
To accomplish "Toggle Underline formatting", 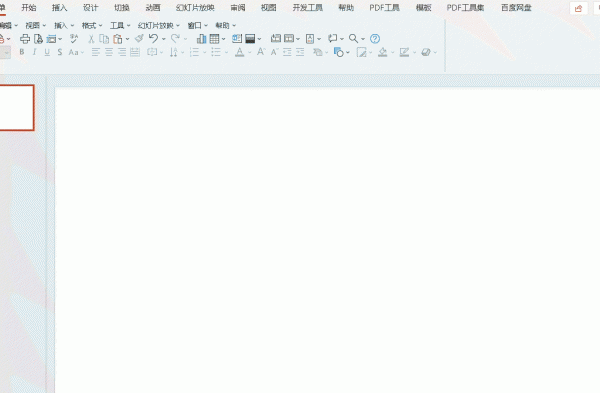I will click(47, 52).
